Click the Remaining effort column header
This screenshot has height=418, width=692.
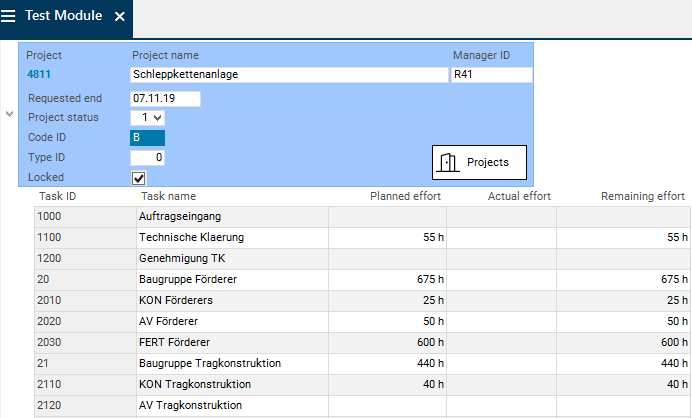click(642, 196)
